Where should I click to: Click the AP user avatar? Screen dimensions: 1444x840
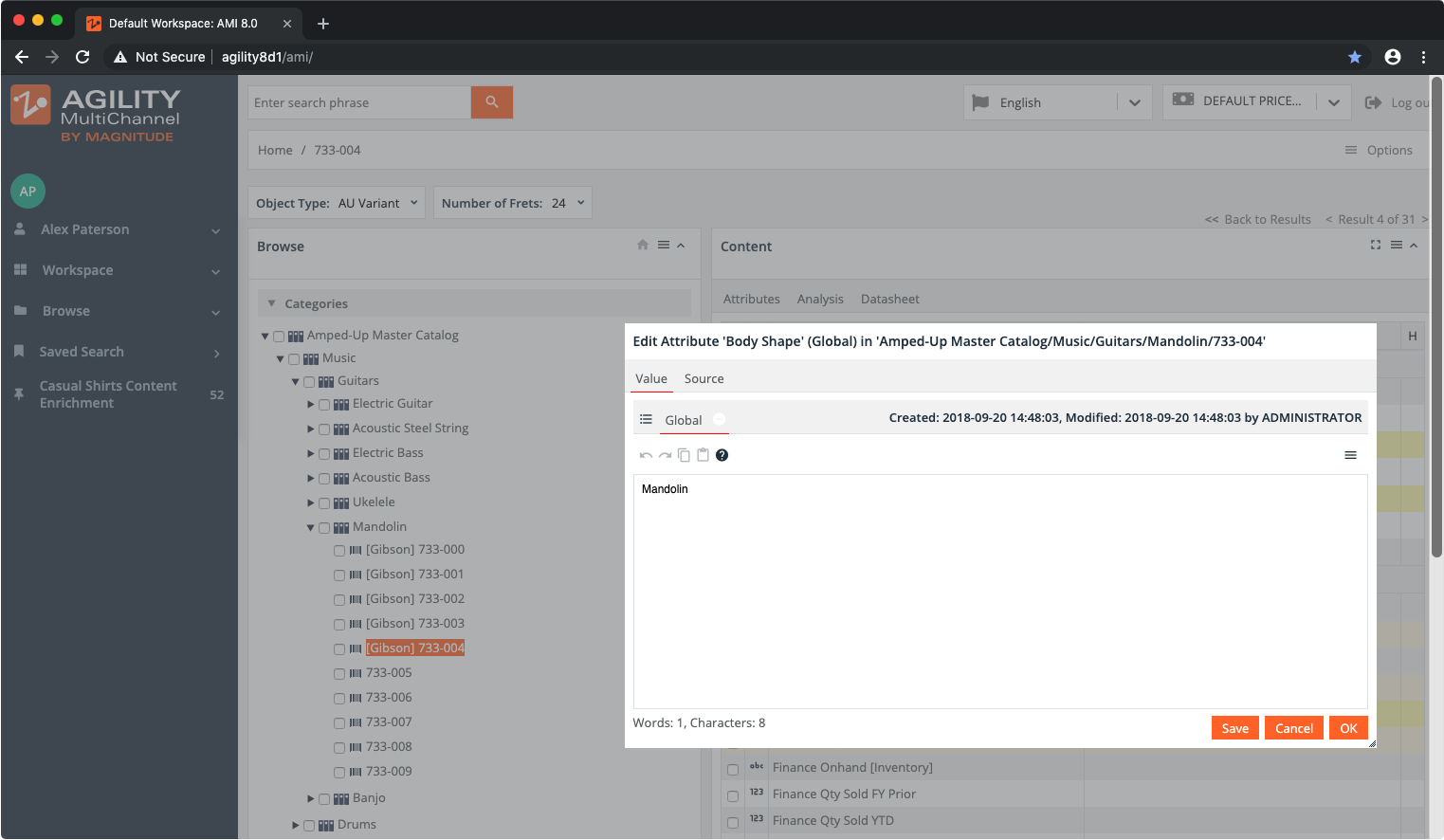[27, 192]
